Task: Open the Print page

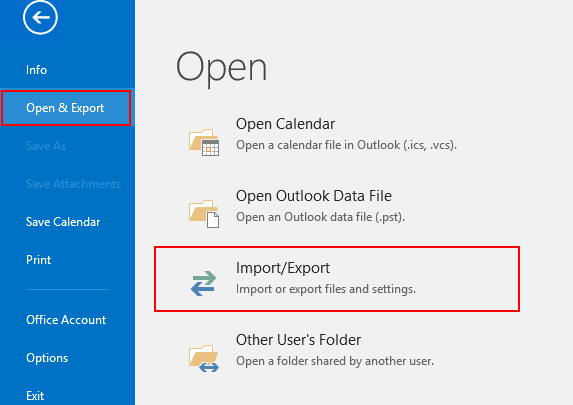Action: click(38, 260)
